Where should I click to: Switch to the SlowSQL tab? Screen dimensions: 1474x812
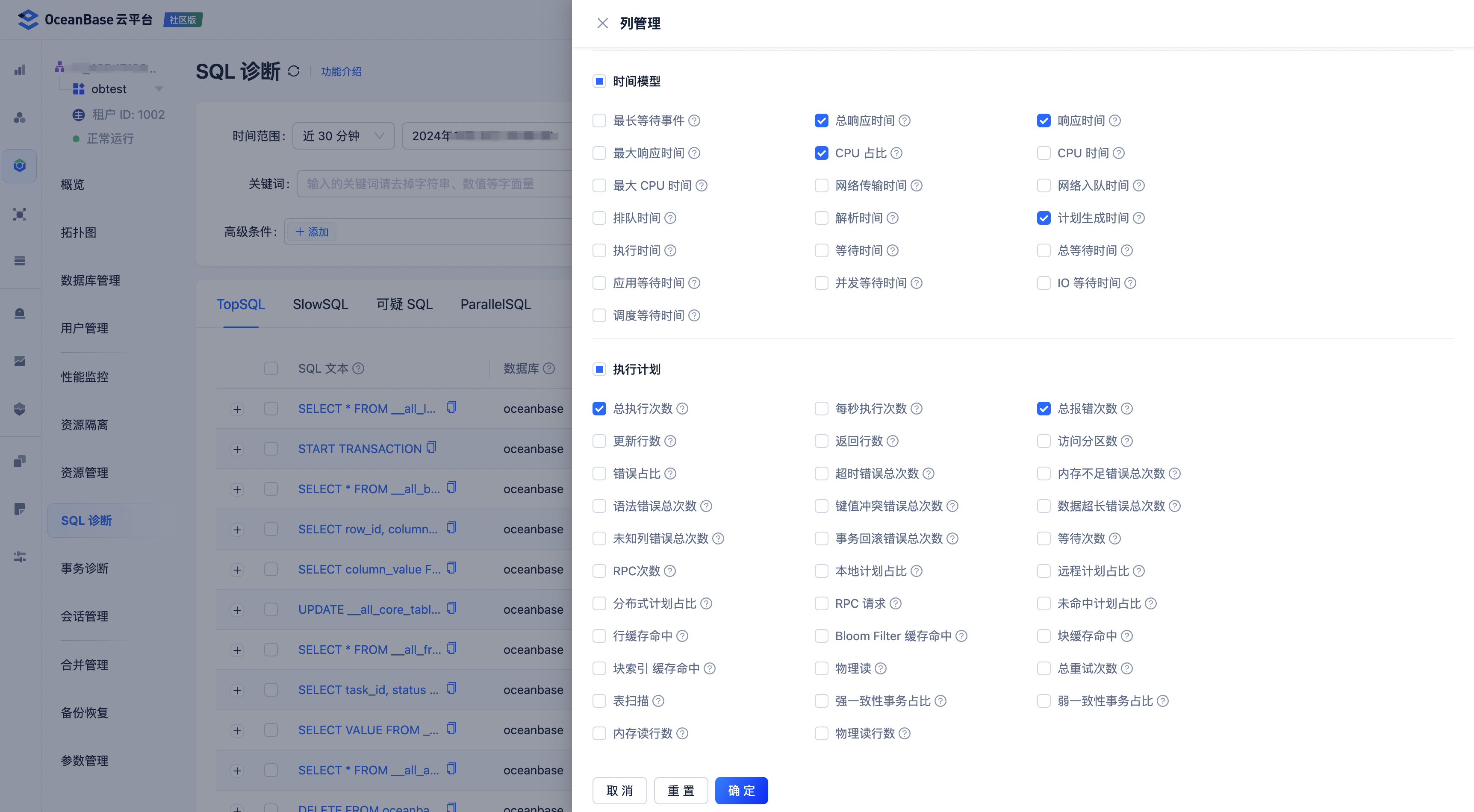(321, 304)
